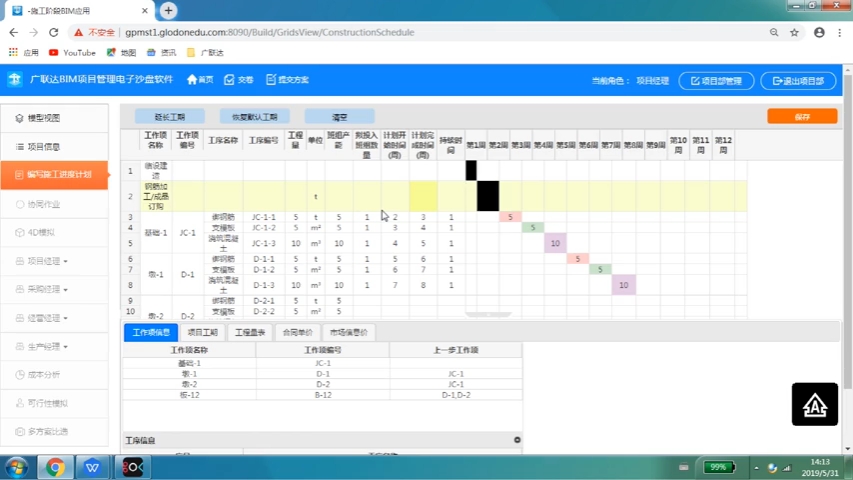Screen dimensions: 853x480
Task: Click the '基础-1' row in work item table
Action: [323, 363]
